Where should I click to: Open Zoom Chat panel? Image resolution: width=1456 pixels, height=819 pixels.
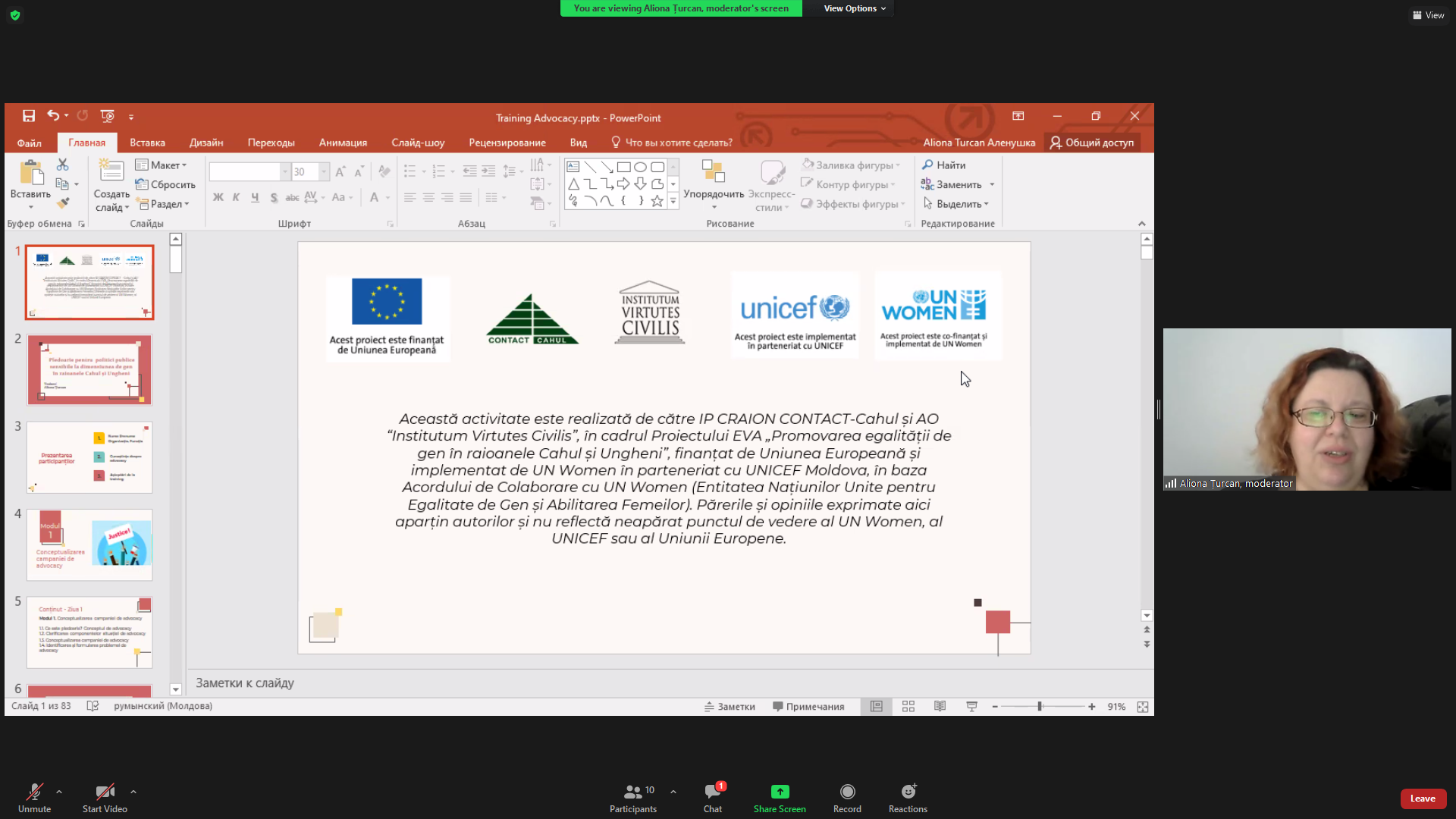[713, 798]
